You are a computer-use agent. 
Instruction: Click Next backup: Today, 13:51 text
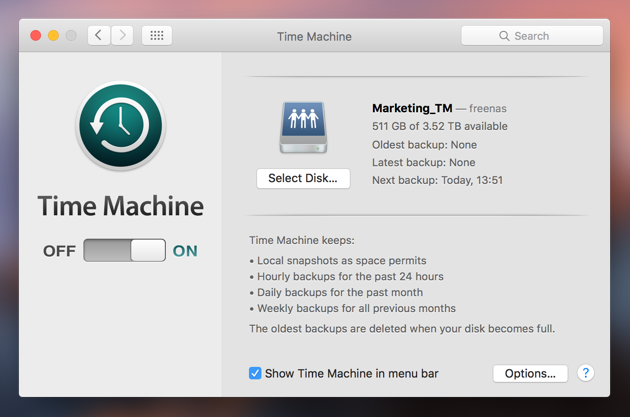point(437,180)
